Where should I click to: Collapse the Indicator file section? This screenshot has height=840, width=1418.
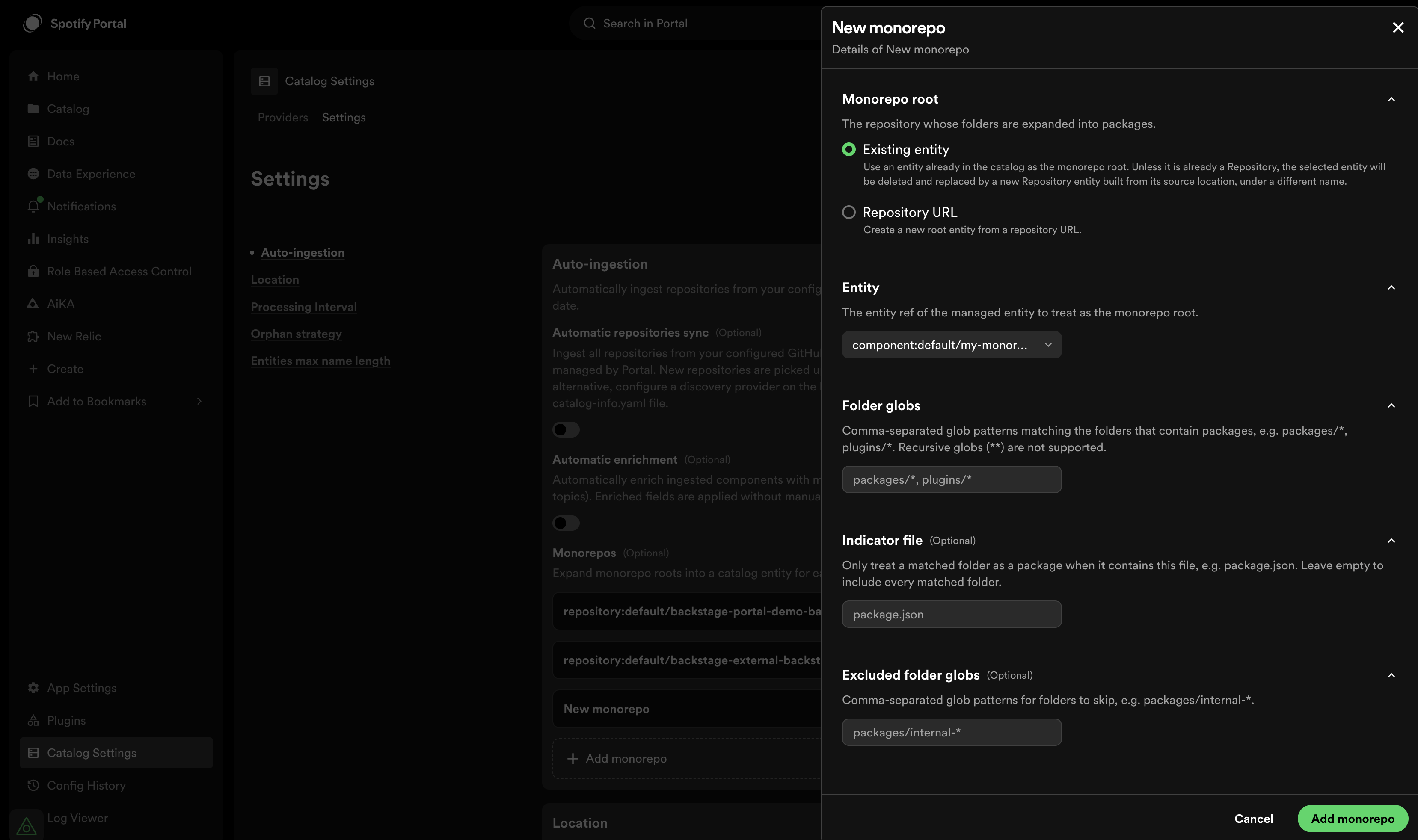1391,541
